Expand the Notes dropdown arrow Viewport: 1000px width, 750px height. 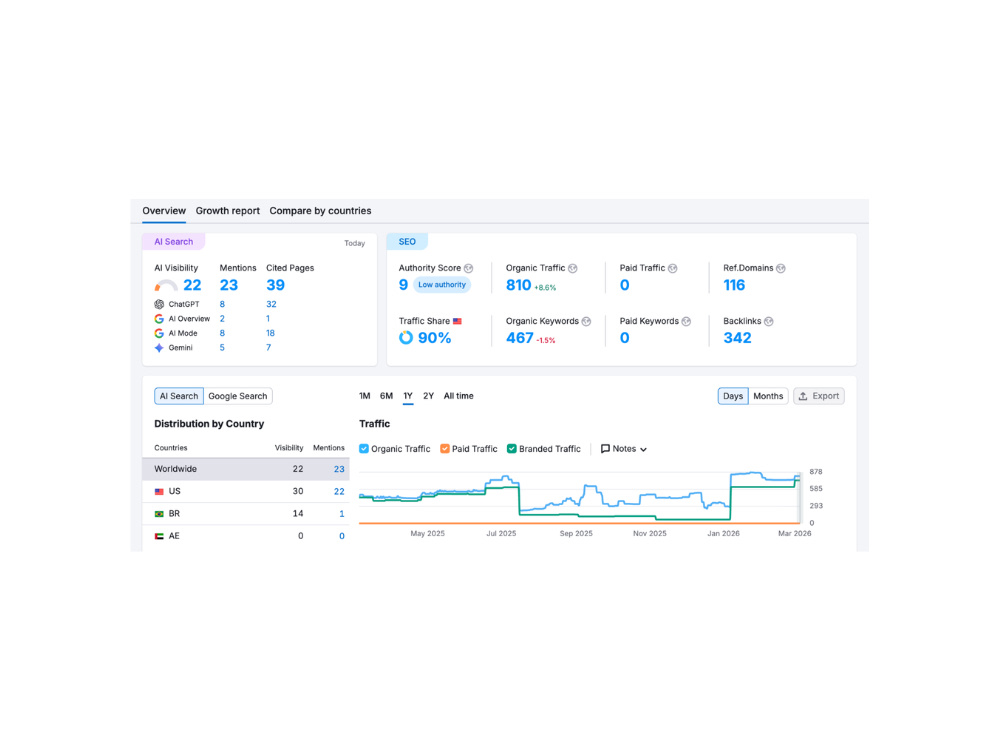click(x=643, y=450)
